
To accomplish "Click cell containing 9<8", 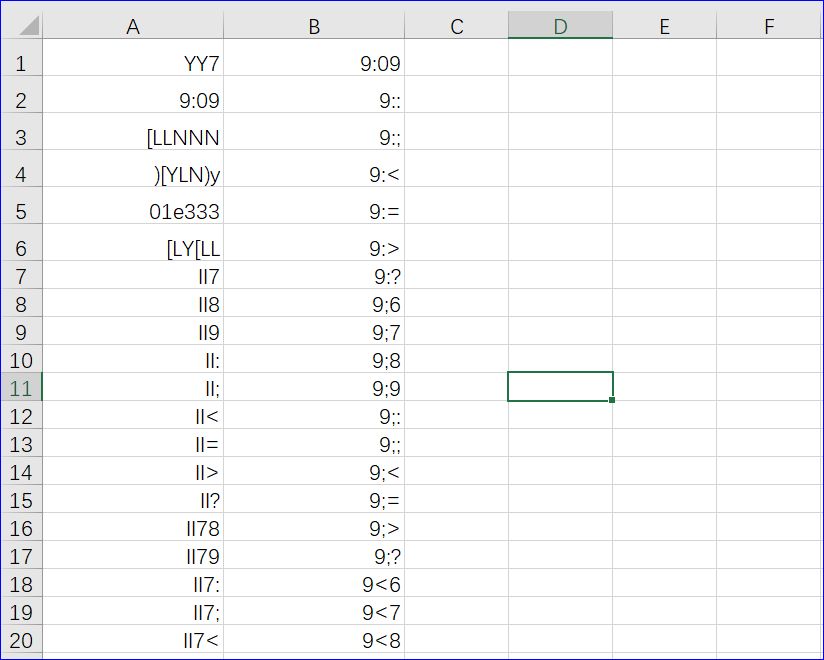I will click(314, 640).
